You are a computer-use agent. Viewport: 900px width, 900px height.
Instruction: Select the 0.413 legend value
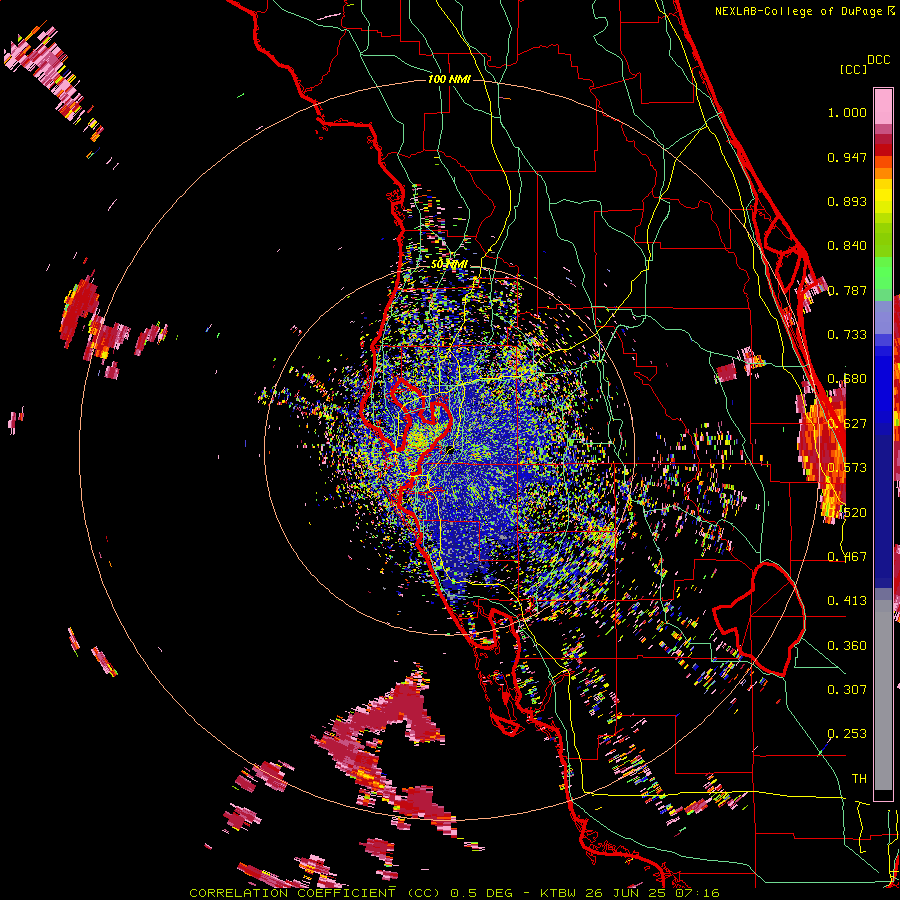[x=847, y=601]
